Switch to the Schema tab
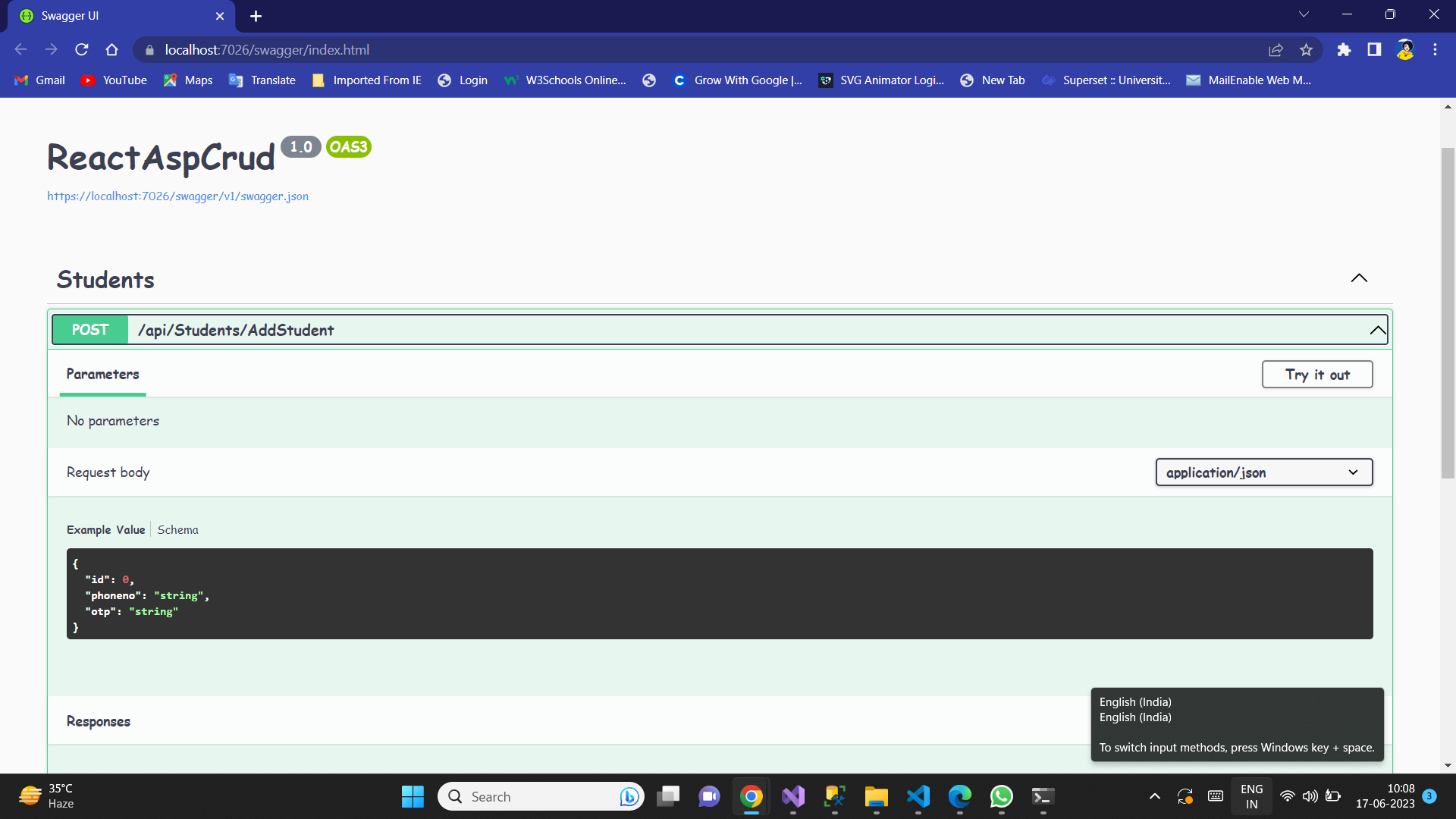This screenshot has width=1456, height=819. coord(177,530)
